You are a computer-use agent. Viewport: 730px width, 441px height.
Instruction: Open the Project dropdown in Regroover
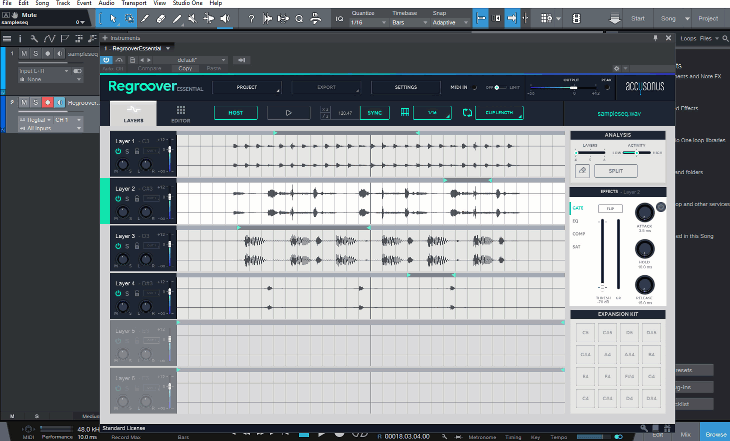pyautogui.click(x=247, y=87)
